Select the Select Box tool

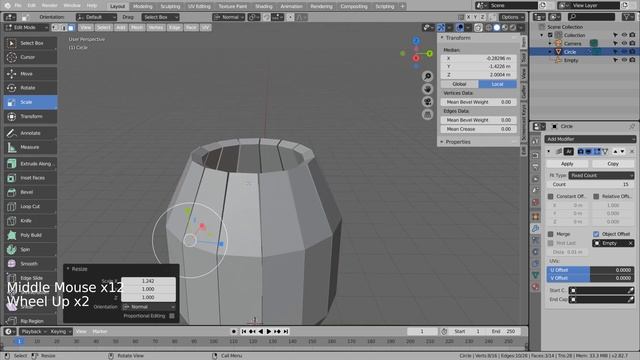point(31,43)
